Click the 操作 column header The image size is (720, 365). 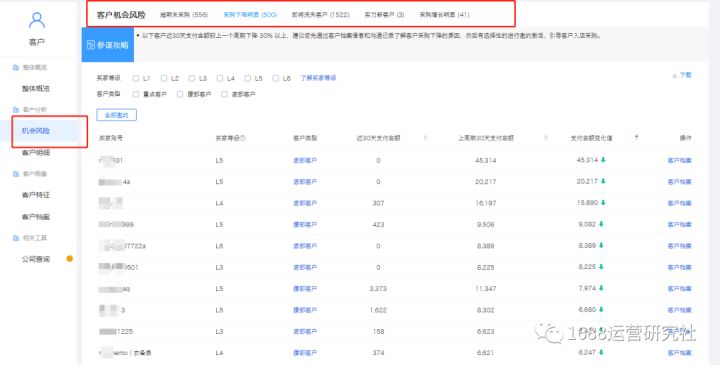tap(686, 138)
